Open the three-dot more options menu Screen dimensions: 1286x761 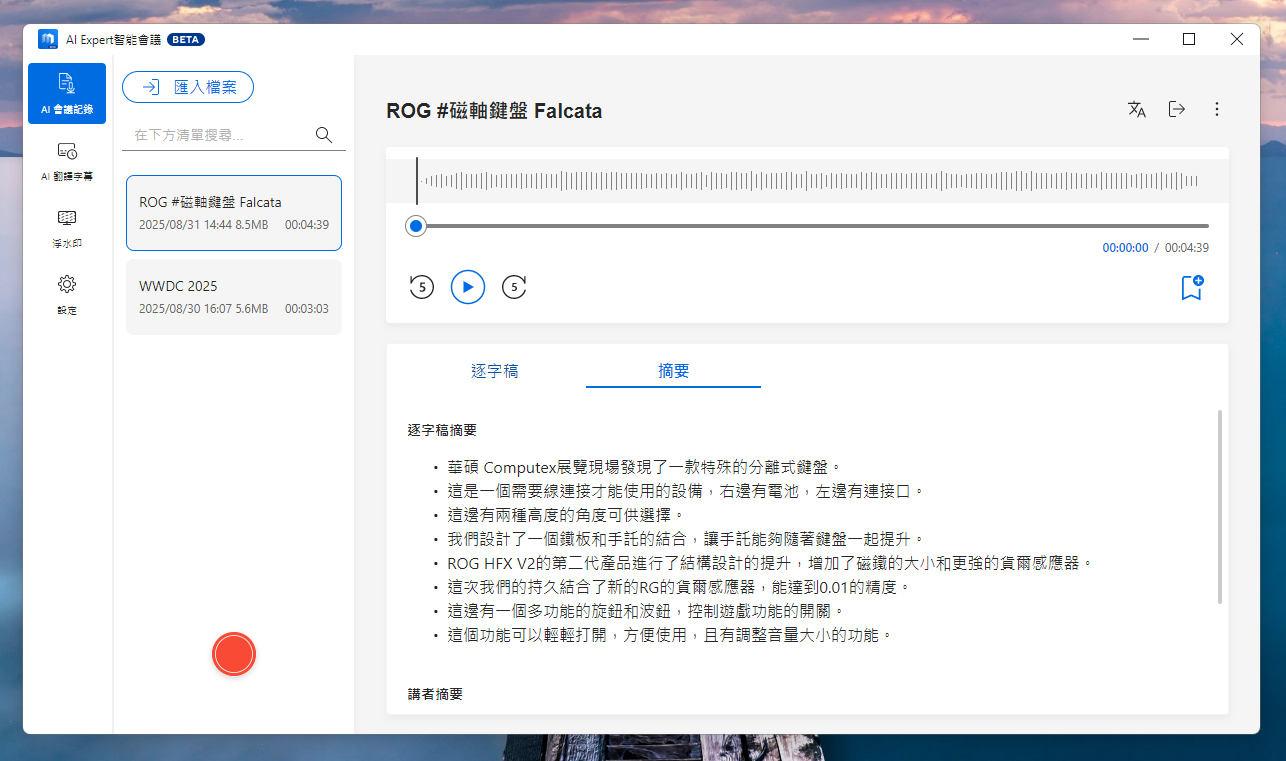(1217, 110)
